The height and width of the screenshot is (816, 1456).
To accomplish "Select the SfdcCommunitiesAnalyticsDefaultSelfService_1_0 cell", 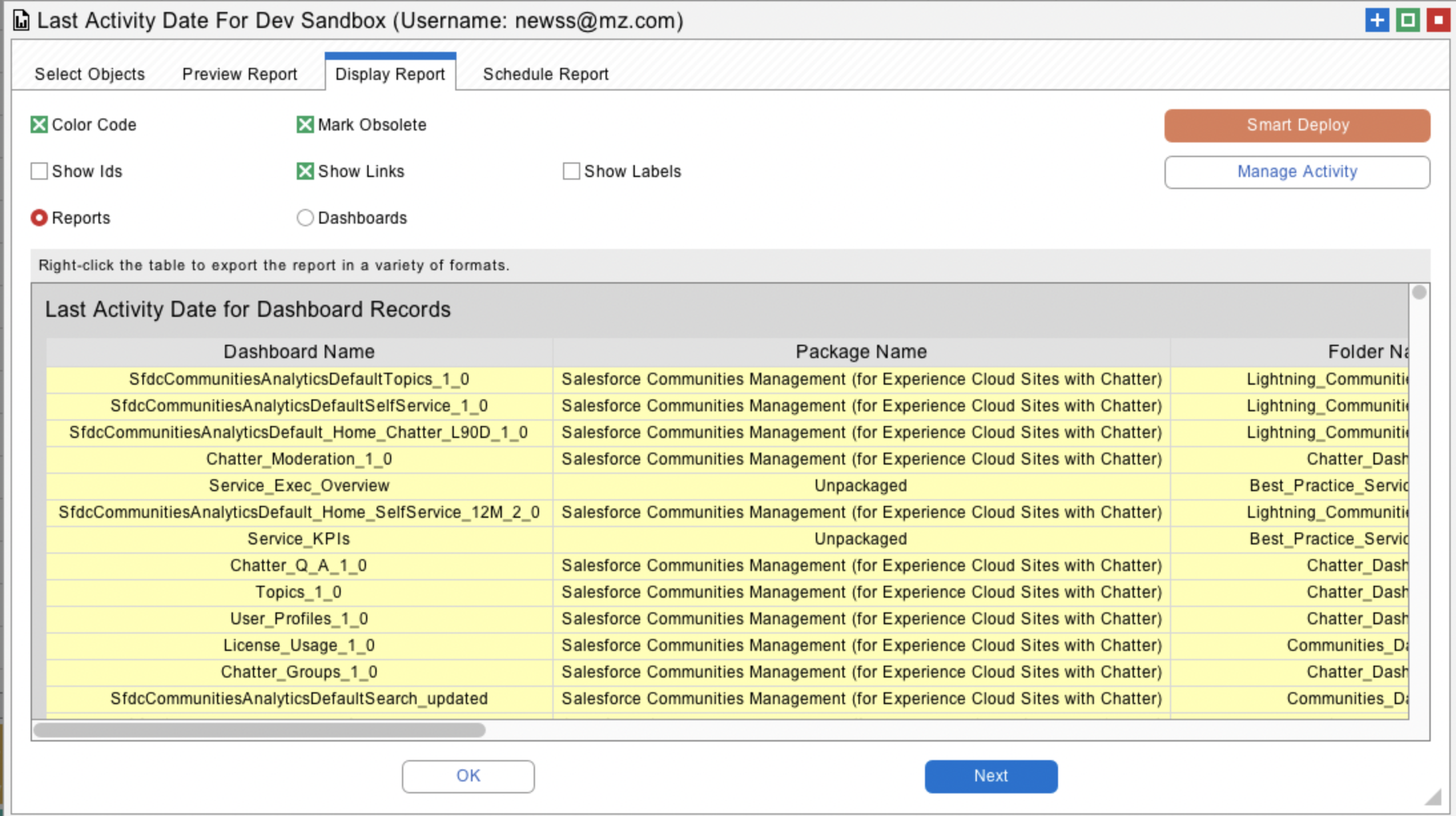I will pos(299,406).
